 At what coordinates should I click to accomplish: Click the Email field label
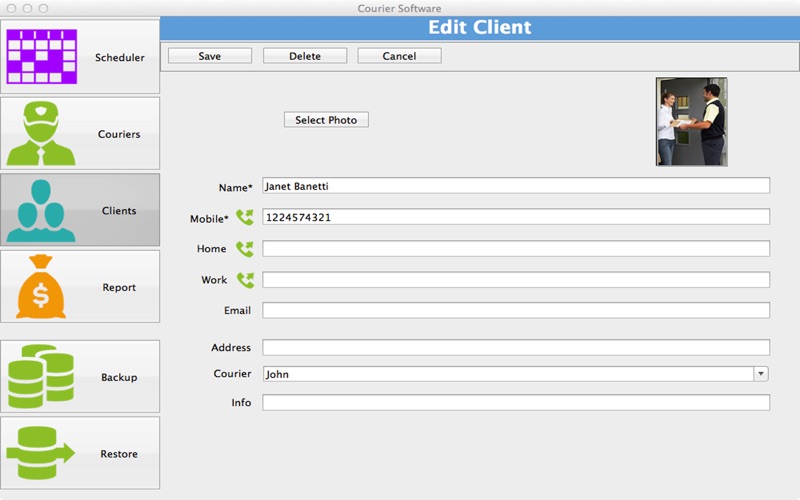237,310
